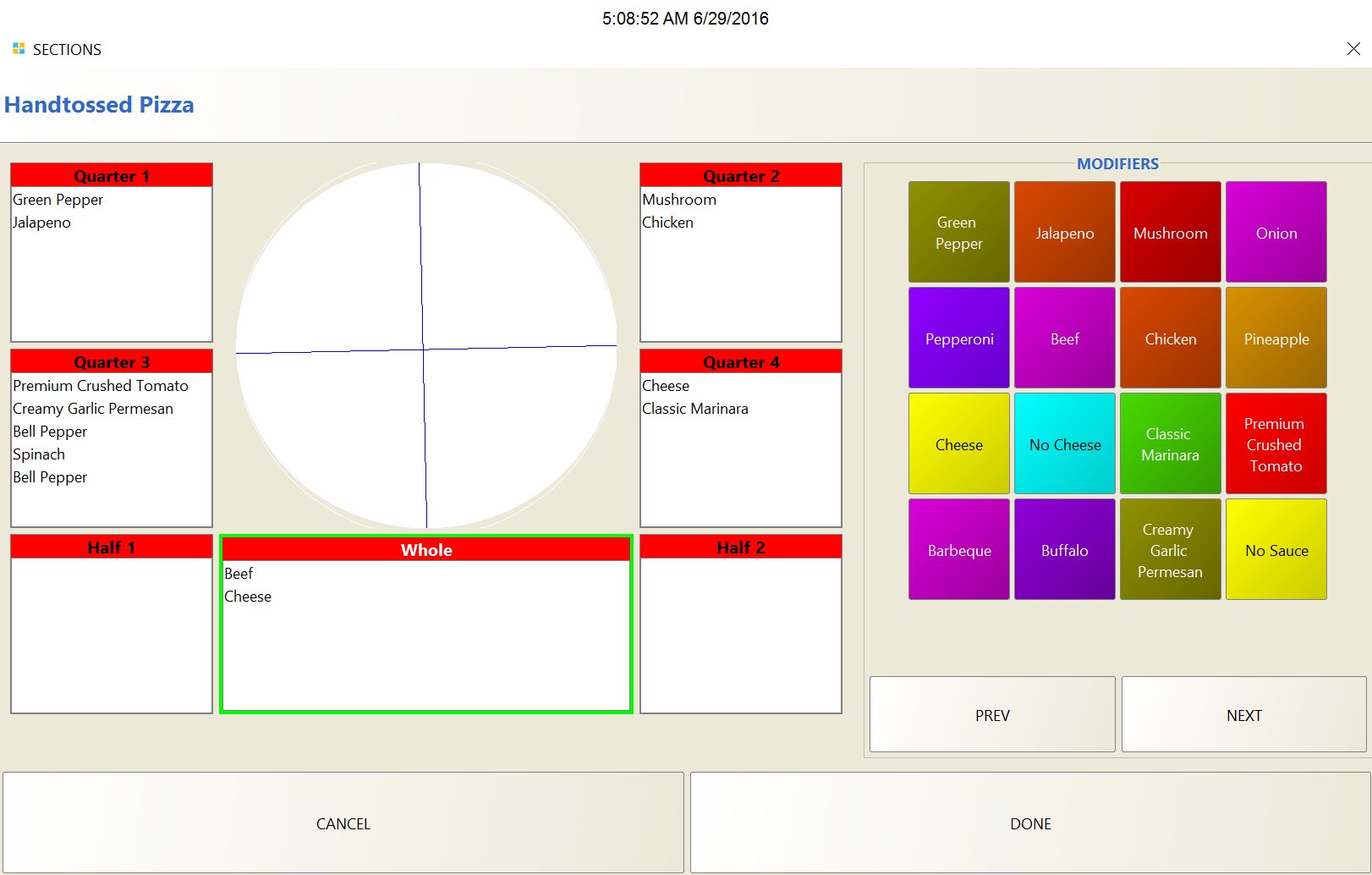Select the Mushroom modifier tile
The image size is (1372, 875).
[x=1170, y=232]
